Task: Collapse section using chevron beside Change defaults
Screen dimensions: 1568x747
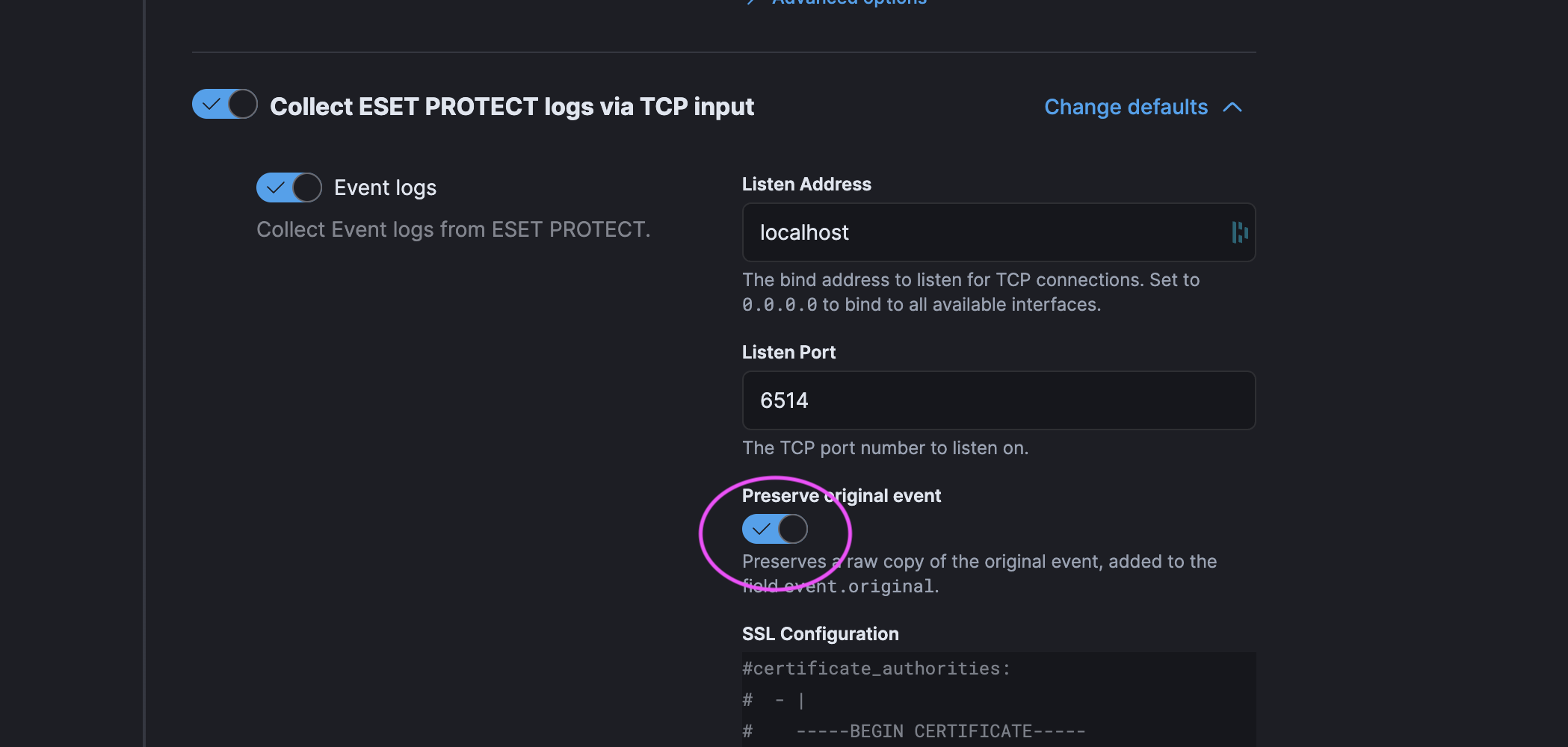Action: pyautogui.click(x=1232, y=108)
